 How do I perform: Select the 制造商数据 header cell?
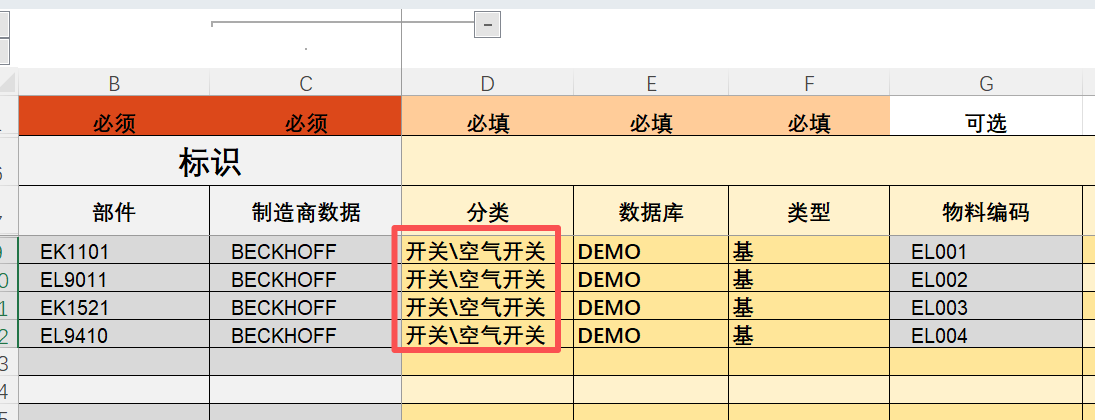pyautogui.click(x=305, y=211)
